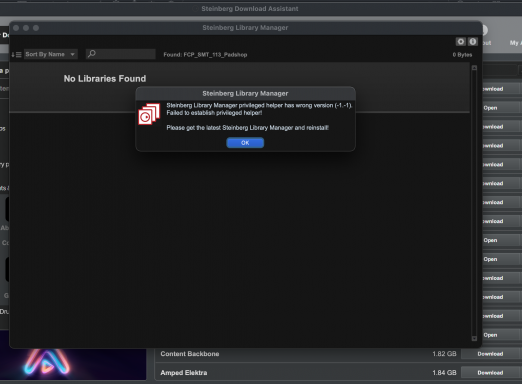This screenshot has height=384, width=522.
Task: Click the colorful product thumbnail in Download Assistant
Action: (x=73, y=364)
